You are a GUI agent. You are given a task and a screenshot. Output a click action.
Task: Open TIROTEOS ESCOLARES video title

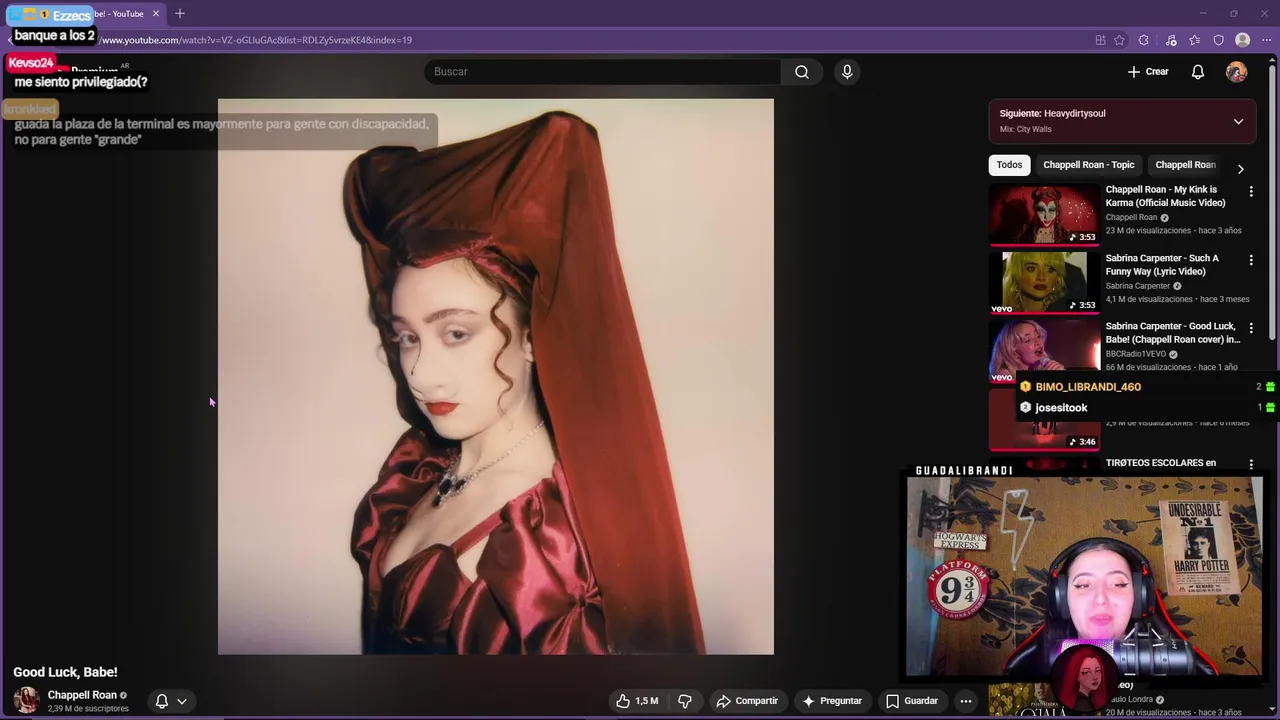1160,463
